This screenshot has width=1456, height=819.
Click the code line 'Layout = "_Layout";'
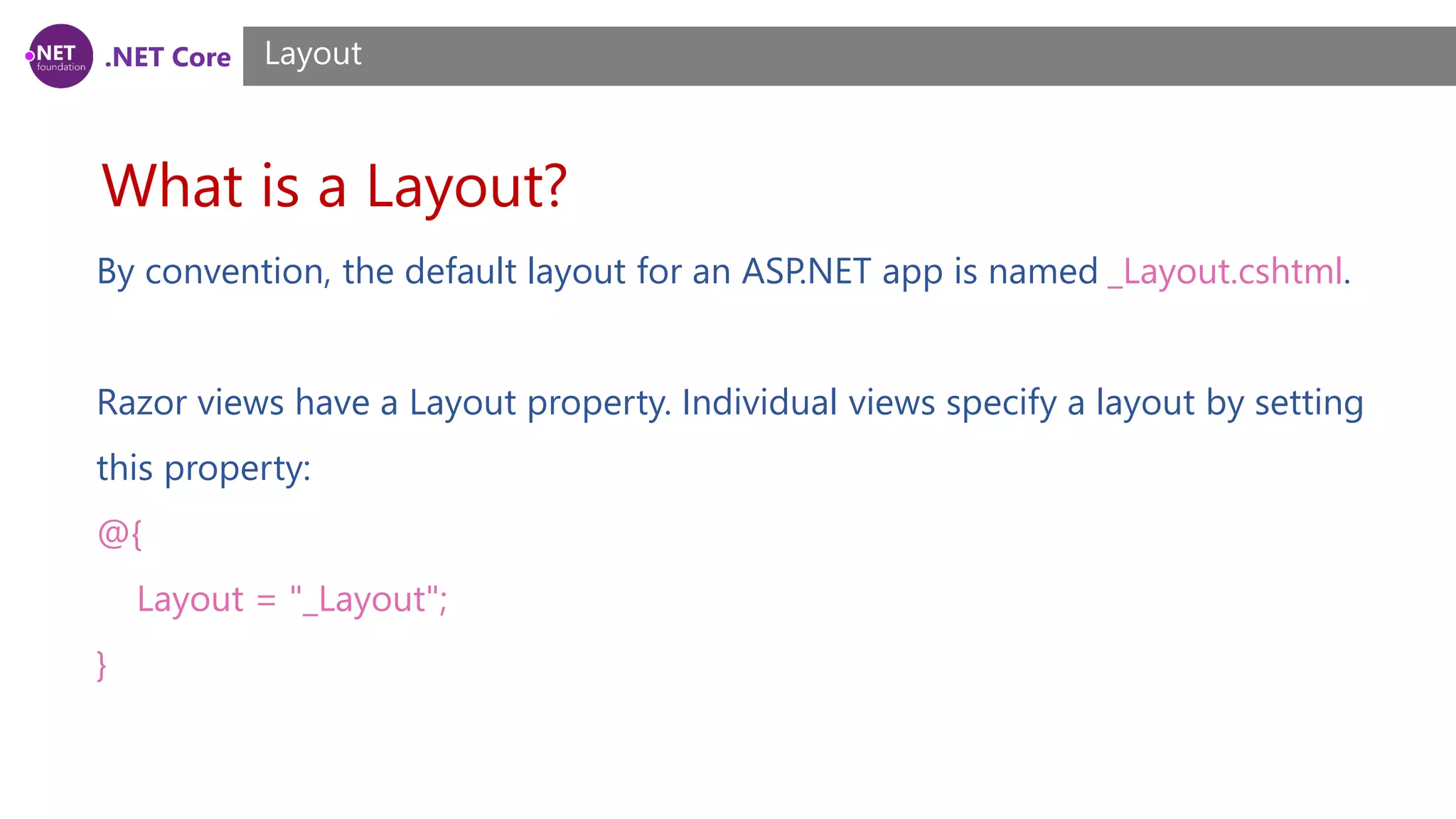(292, 599)
